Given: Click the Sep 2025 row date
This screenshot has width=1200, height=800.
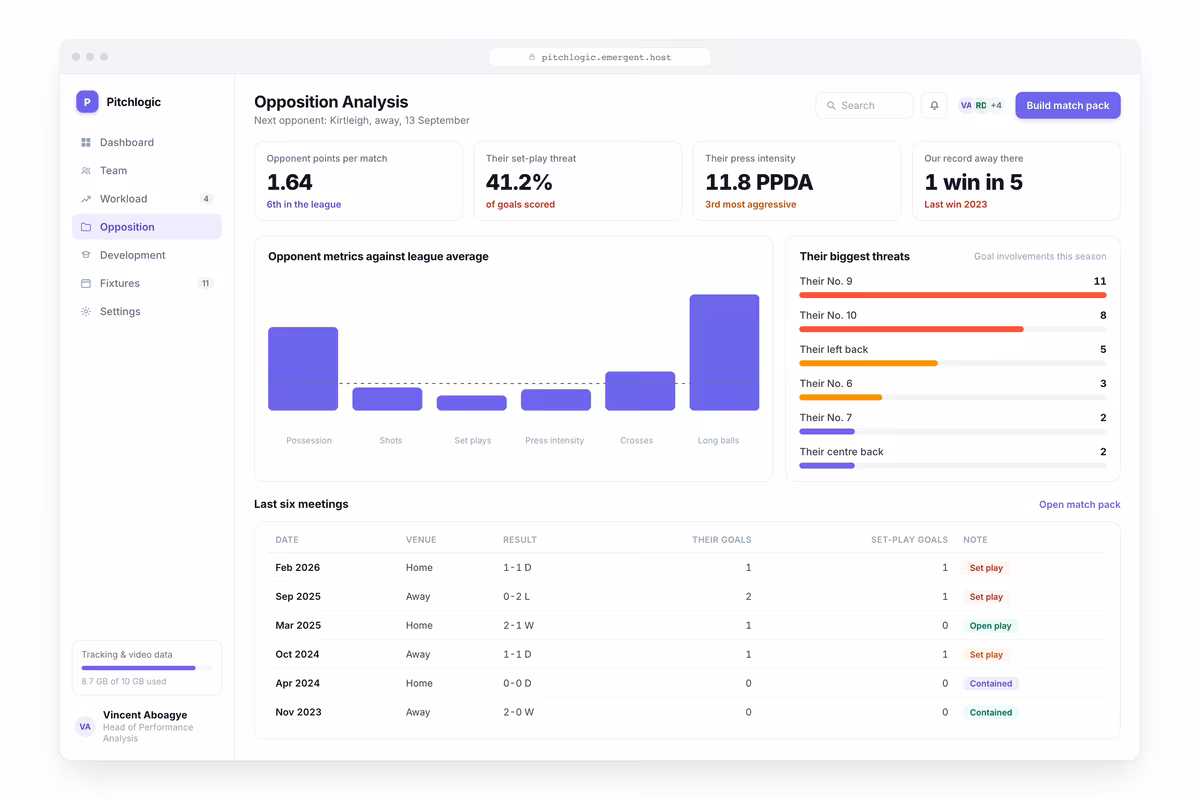Looking at the screenshot, I should point(298,597).
